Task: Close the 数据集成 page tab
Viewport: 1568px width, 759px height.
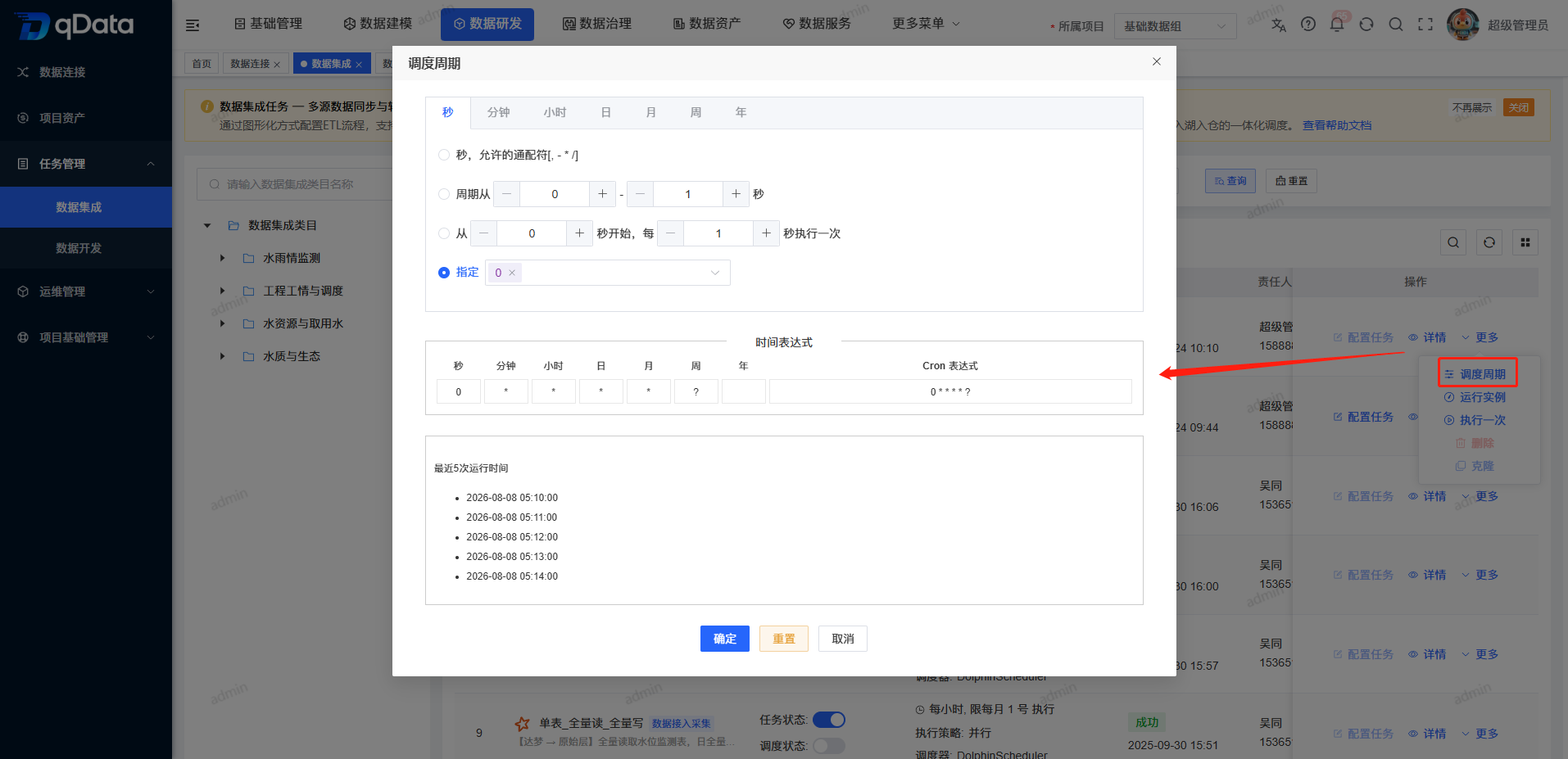Action: pyautogui.click(x=359, y=64)
